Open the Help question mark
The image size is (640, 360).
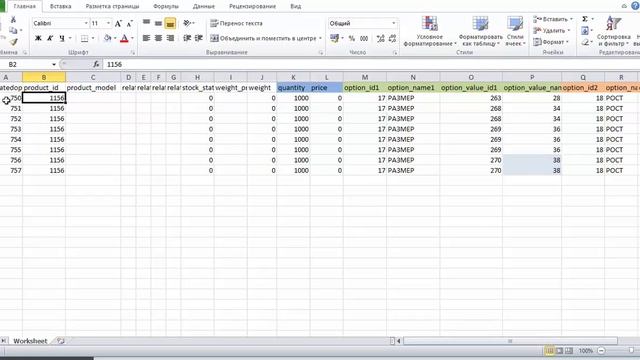636,6
